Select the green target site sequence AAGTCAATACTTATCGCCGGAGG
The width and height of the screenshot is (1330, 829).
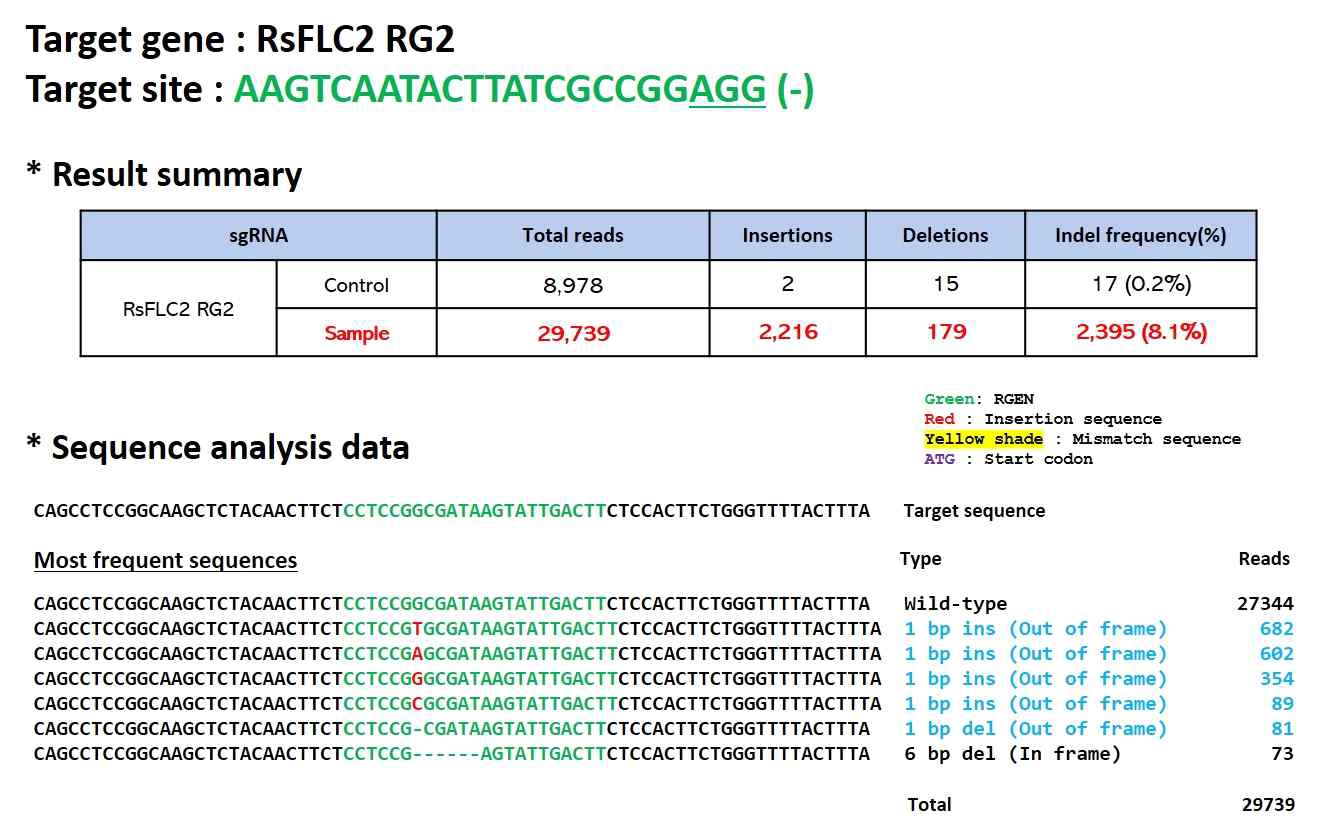tap(500, 90)
